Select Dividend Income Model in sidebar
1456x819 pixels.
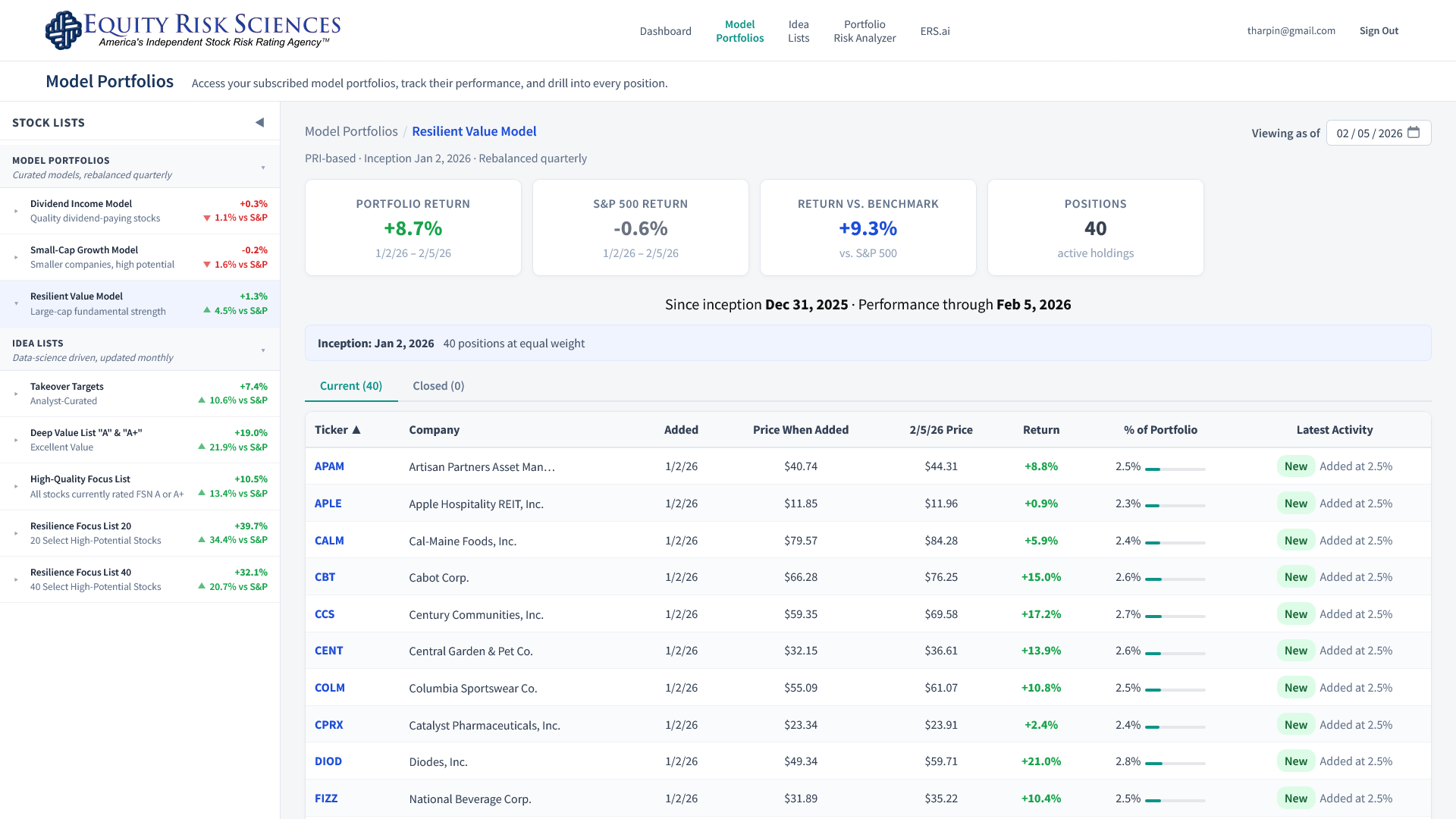[140, 211]
